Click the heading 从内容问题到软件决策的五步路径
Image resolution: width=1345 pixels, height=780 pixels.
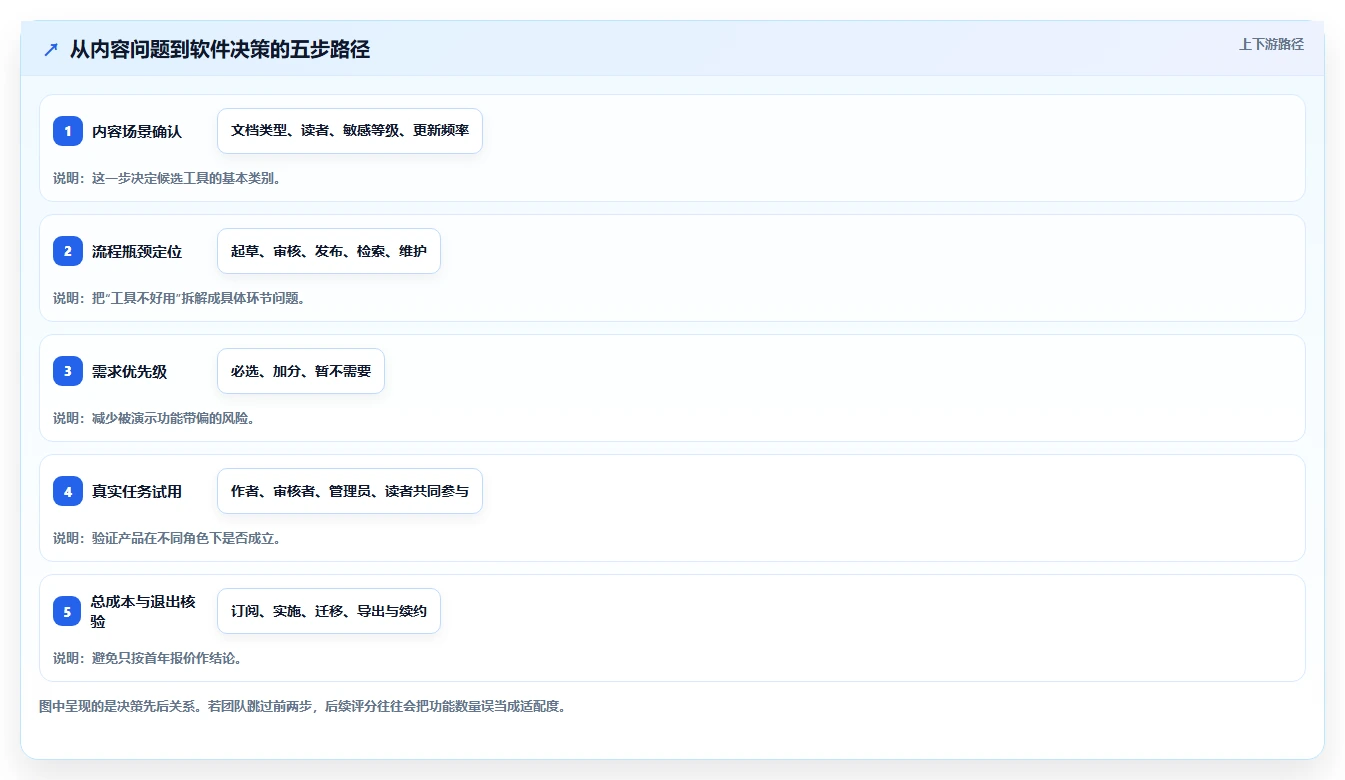(220, 49)
